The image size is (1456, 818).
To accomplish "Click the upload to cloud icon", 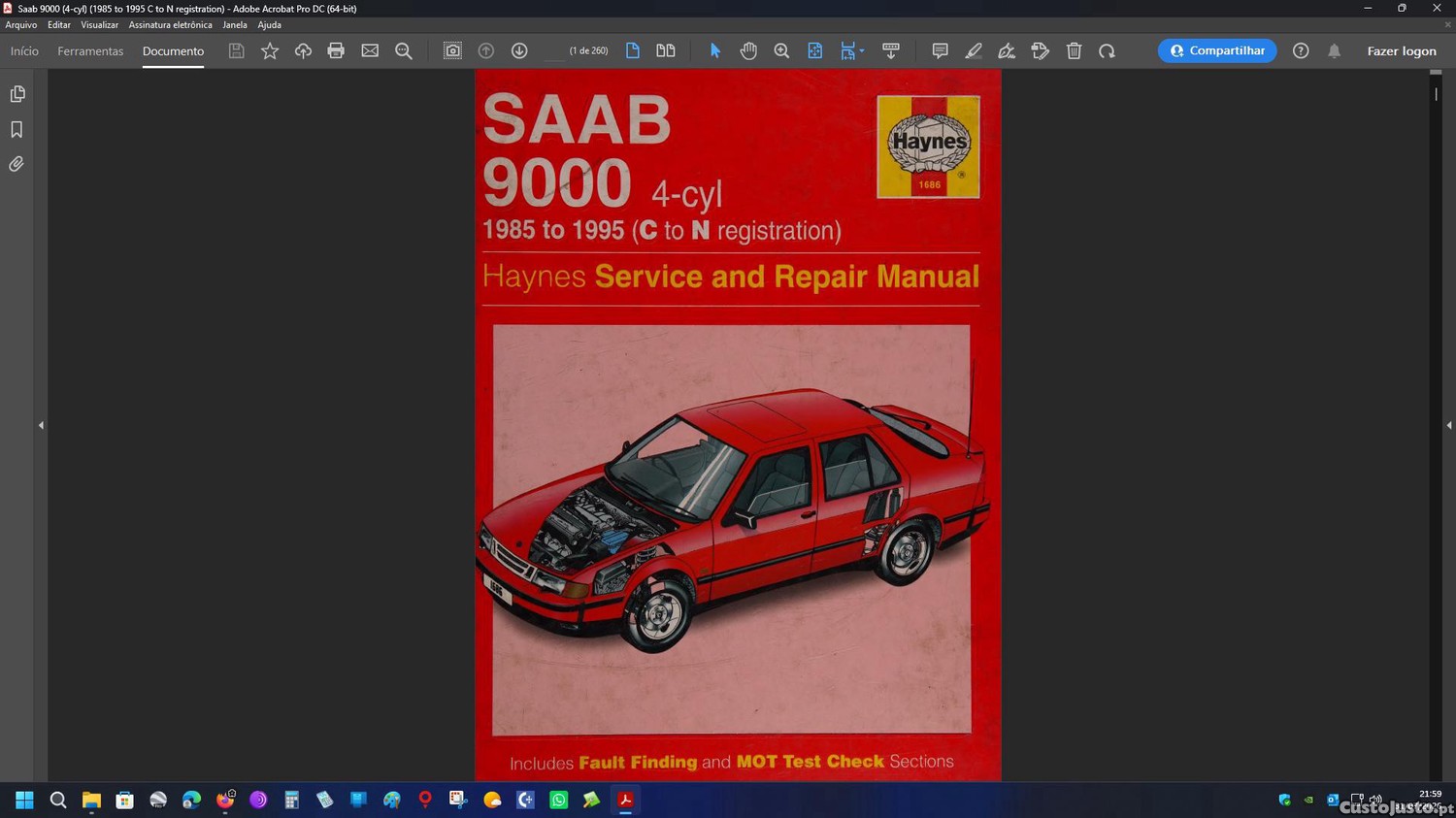I will [x=303, y=50].
